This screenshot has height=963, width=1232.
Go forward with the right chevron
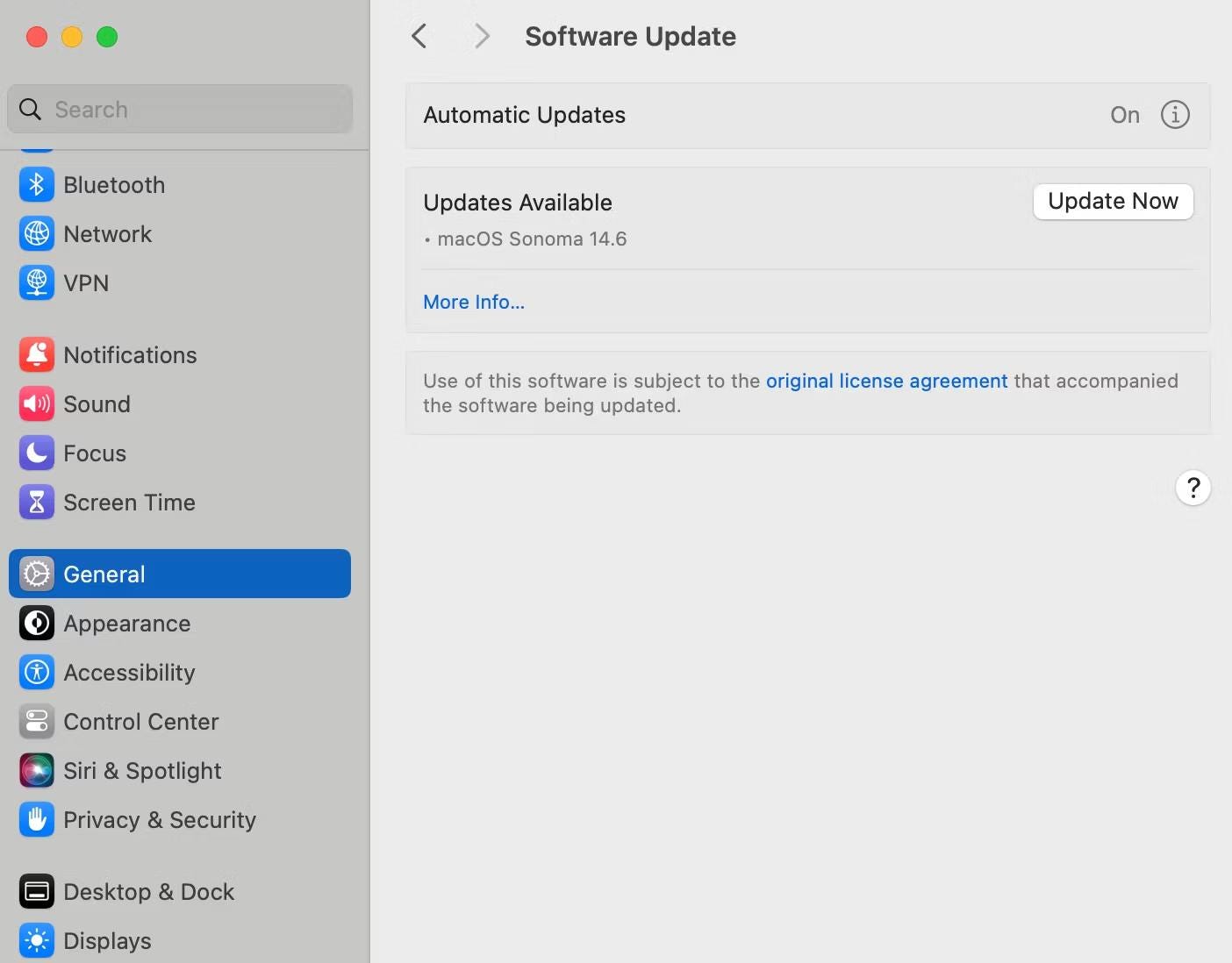coord(481,36)
